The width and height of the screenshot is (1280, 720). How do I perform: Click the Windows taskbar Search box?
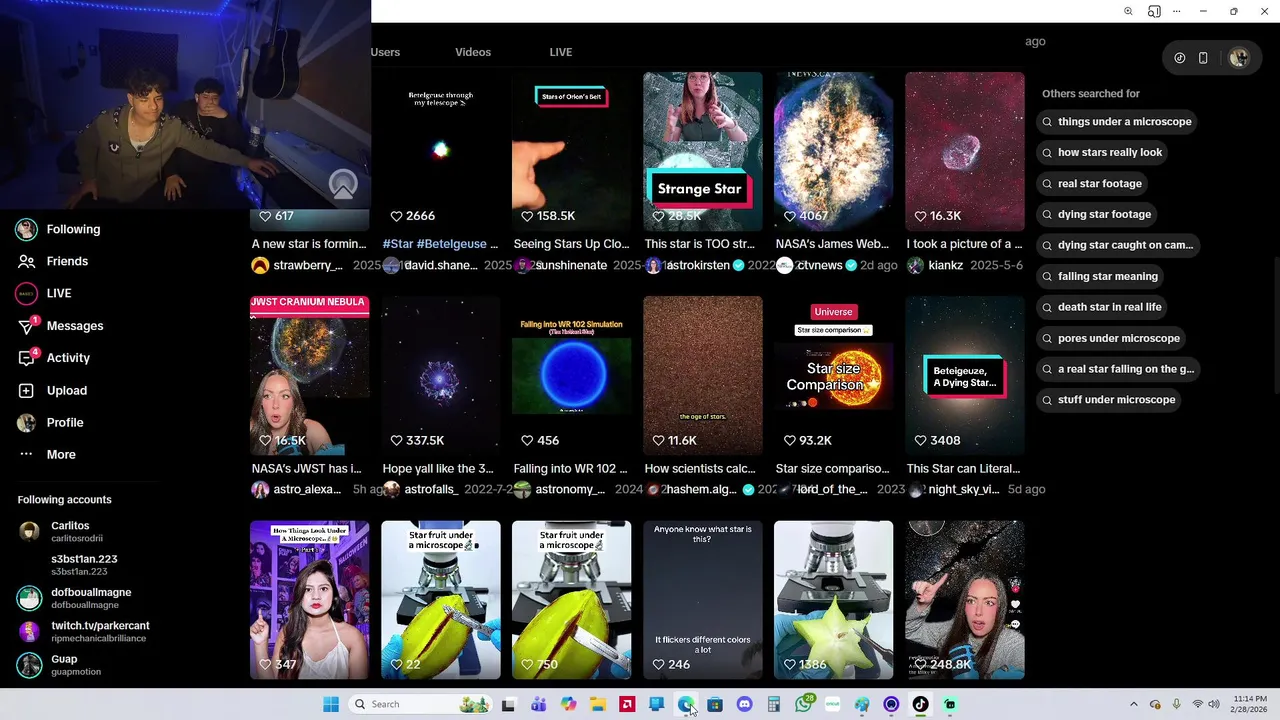pyautogui.click(x=420, y=704)
